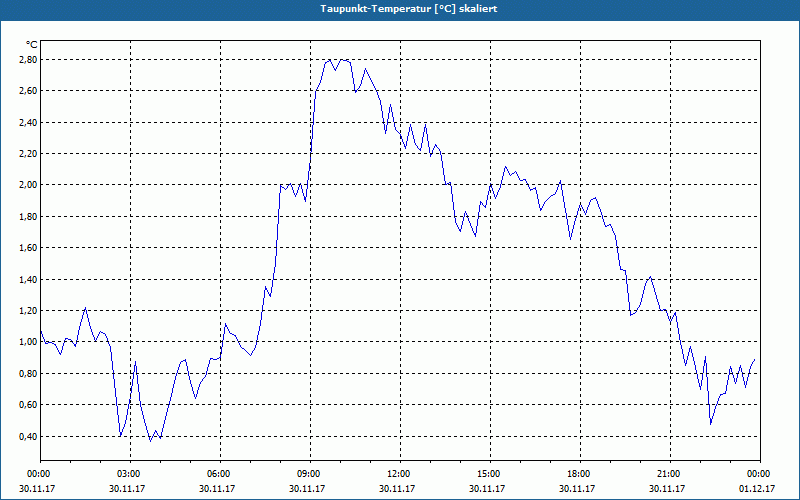Click the 2,20 y-axis label

click(30, 154)
